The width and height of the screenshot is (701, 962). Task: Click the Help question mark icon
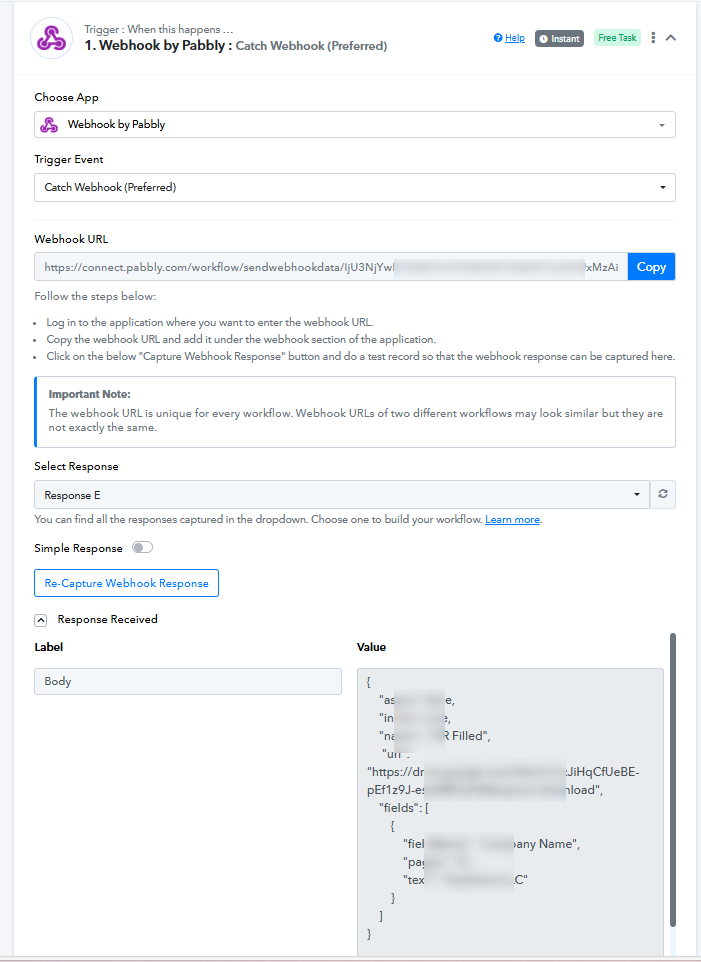(x=498, y=38)
